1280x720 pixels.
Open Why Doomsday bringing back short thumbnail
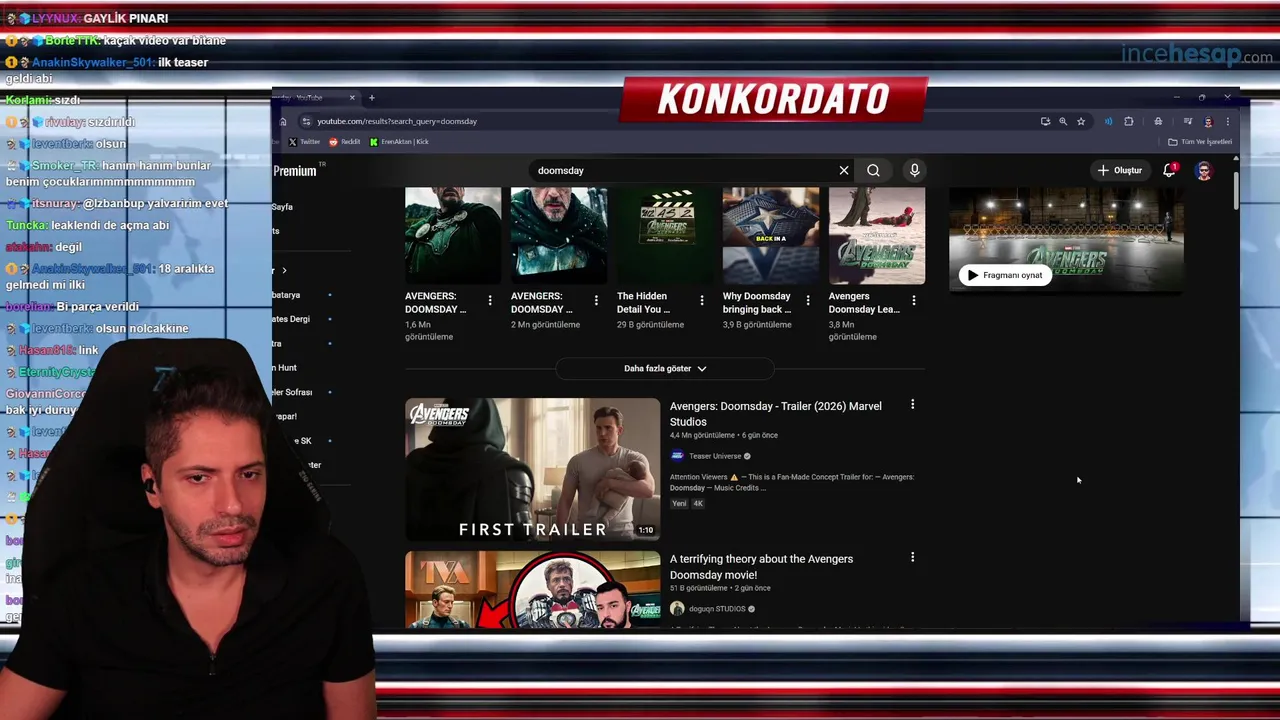tap(771, 235)
